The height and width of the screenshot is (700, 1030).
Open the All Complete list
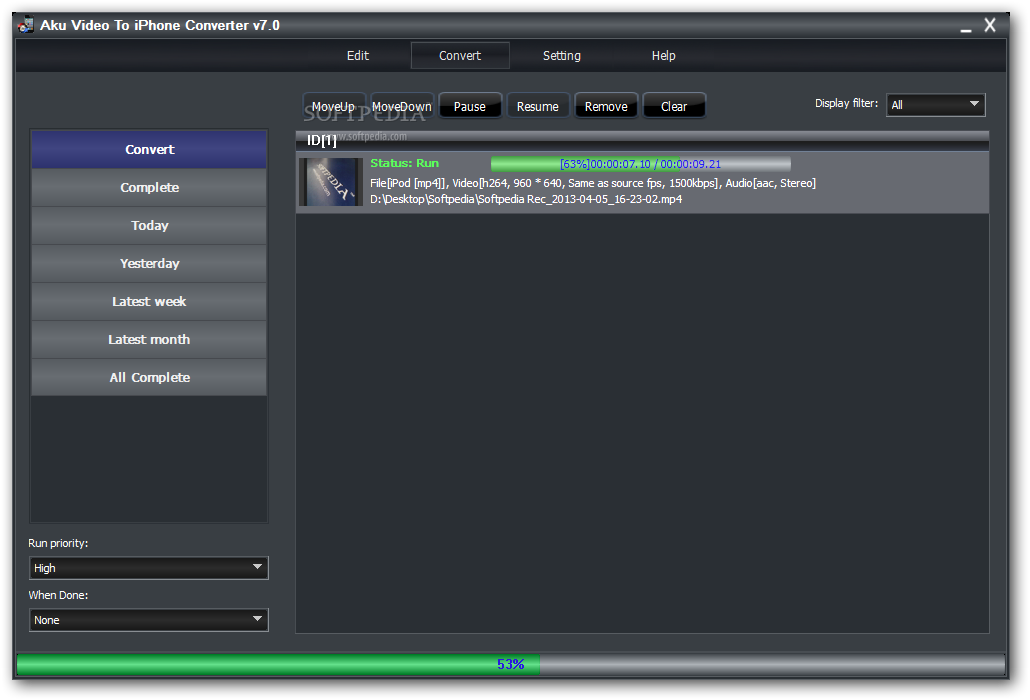[x=149, y=378]
